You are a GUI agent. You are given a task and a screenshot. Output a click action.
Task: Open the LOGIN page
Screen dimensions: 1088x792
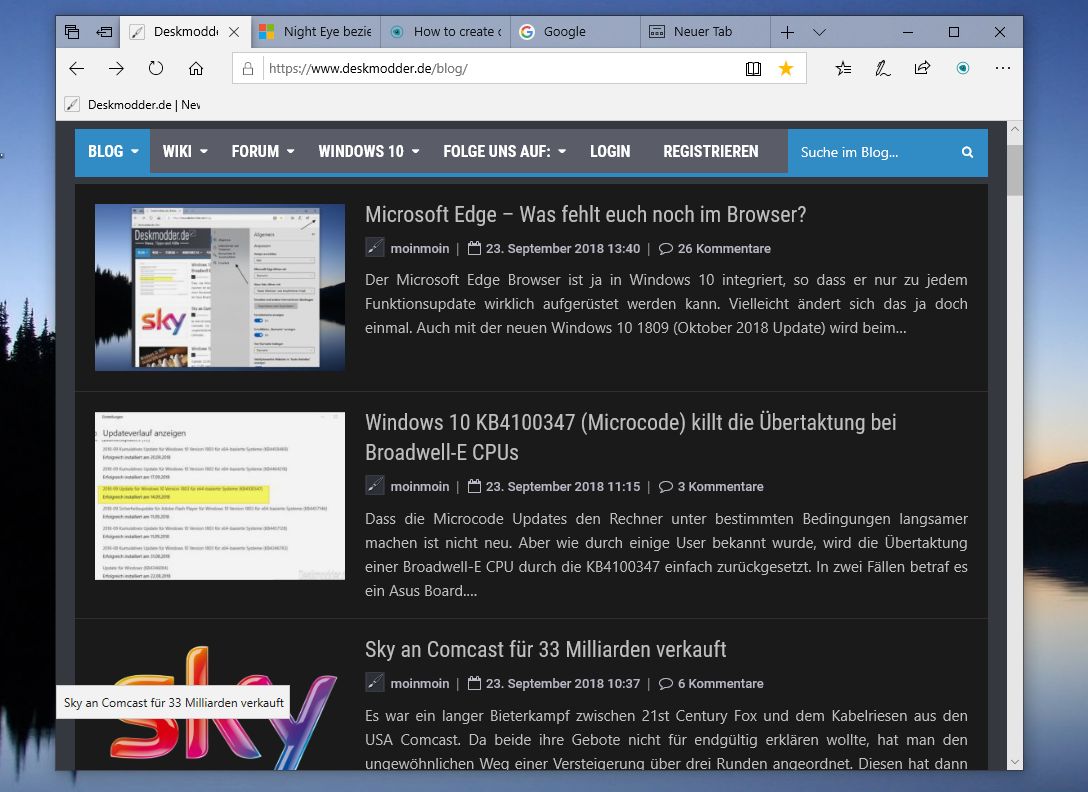click(x=610, y=151)
